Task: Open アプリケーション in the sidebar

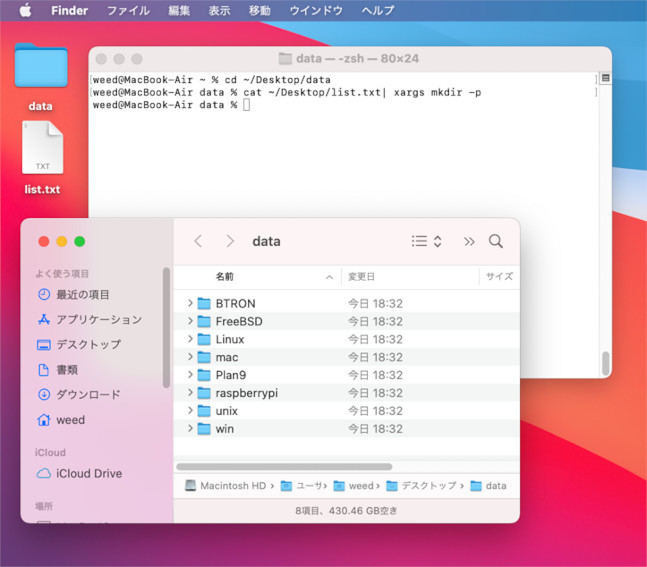Action: coord(89,319)
